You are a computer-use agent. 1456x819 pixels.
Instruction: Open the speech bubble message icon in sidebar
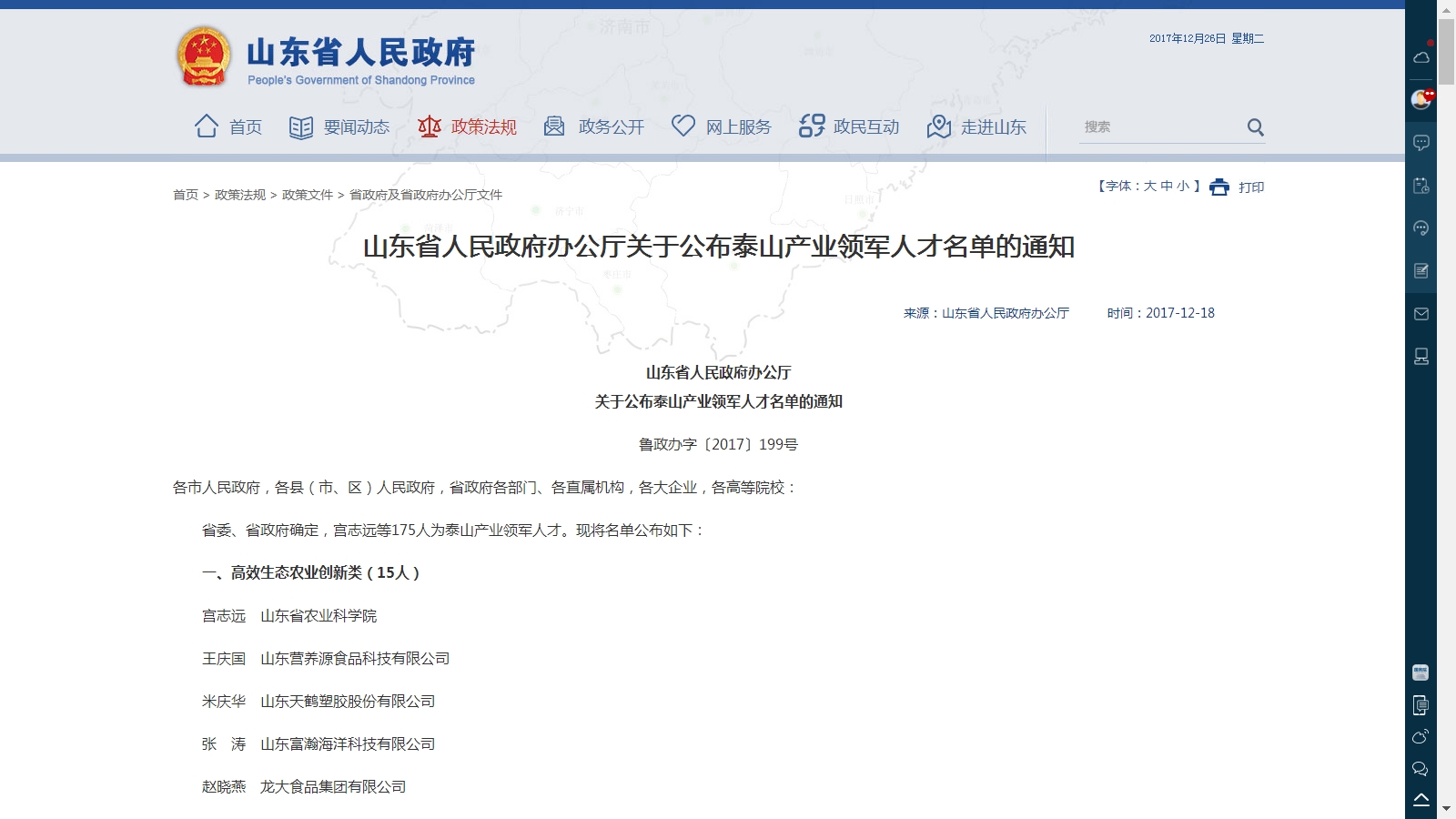click(1421, 143)
